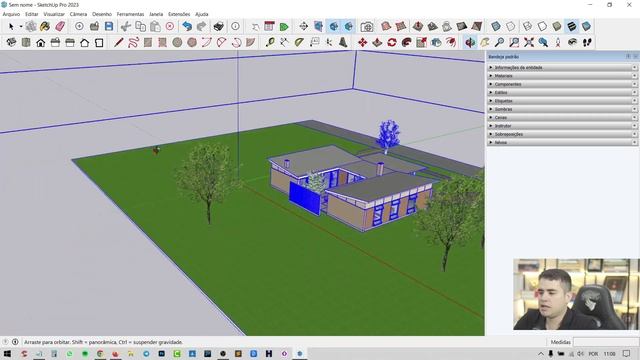Screen dimensions: 640x360
Task: Open Model Info with the circled i icon
Action: pyautogui.click(x=236, y=27)
